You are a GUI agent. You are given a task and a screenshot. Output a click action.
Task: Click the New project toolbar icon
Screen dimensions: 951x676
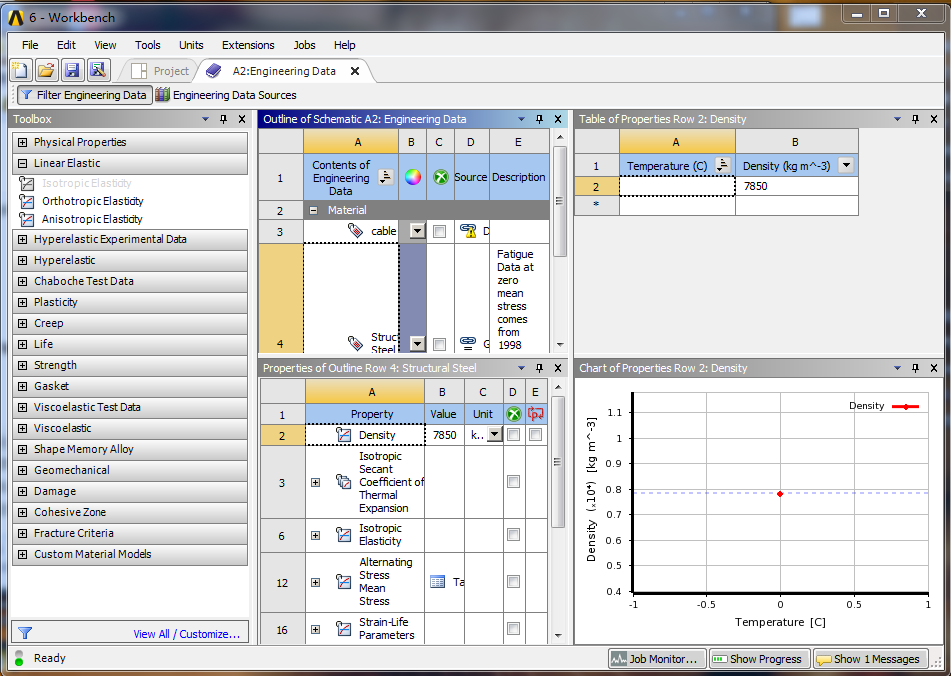coord(21,70)
